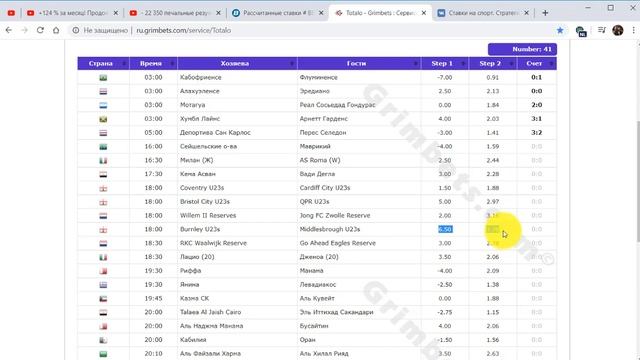Click the 'Number: 41' button
Screen dimensions: 640x360
tap(522, 49)
